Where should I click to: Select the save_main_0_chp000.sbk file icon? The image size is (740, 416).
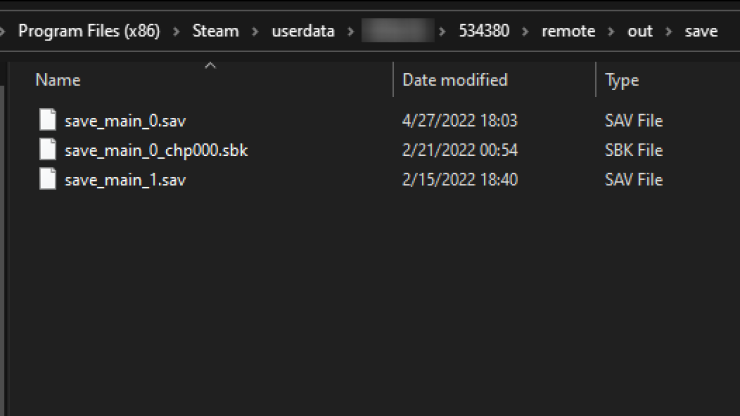click(x=48, y=150)
